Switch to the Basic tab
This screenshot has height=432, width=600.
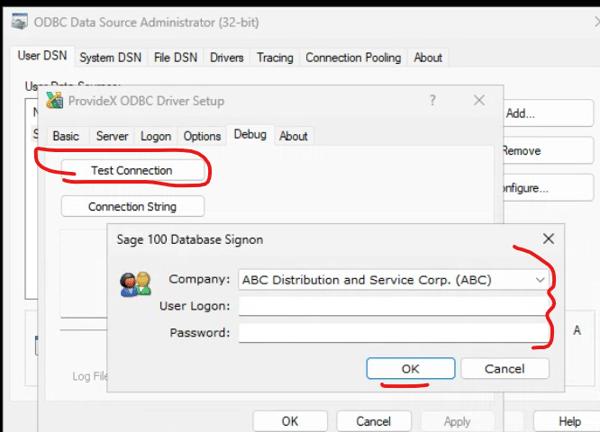(66, 136)
